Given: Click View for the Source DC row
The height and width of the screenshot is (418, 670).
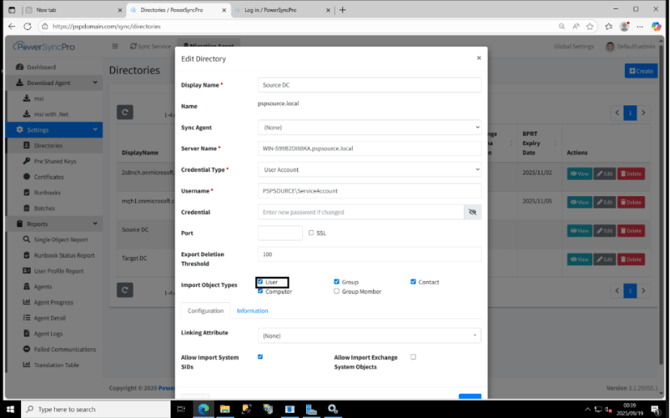Looking at the screenshot, I should pyautogui.click(x=579, y=231).
